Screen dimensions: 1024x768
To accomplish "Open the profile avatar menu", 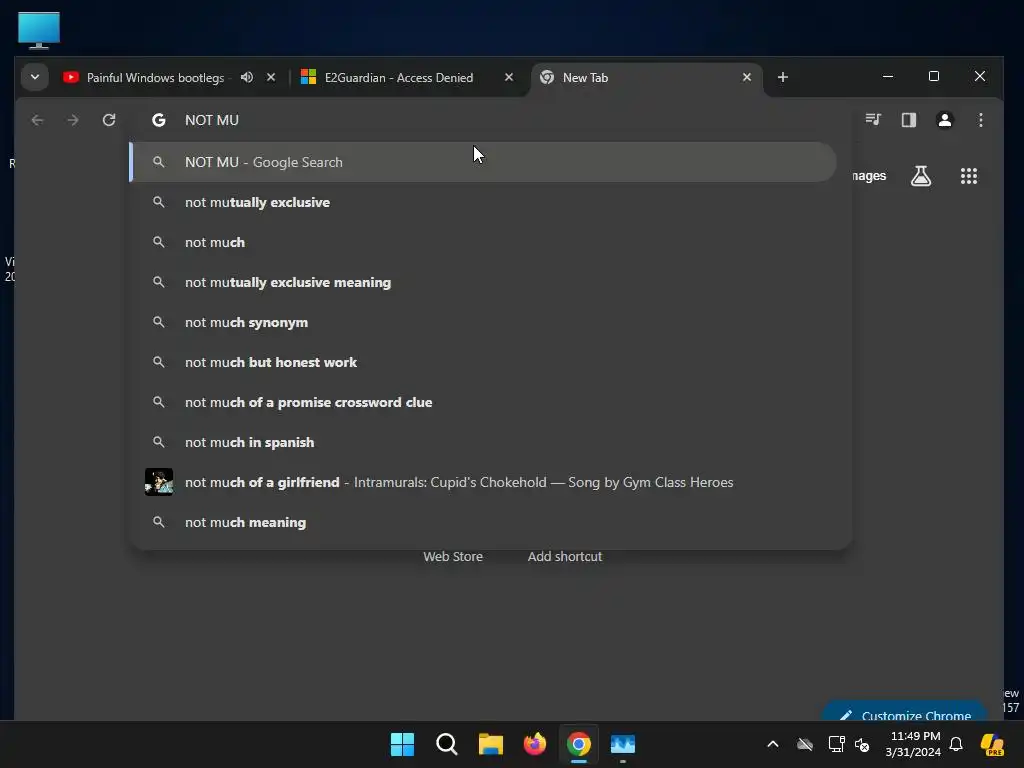I will [944, 120].
